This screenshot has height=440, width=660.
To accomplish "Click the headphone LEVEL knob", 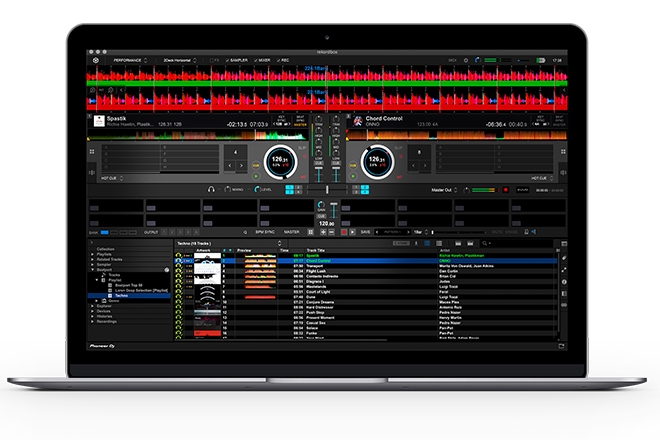I will click(x=257, y=189).
